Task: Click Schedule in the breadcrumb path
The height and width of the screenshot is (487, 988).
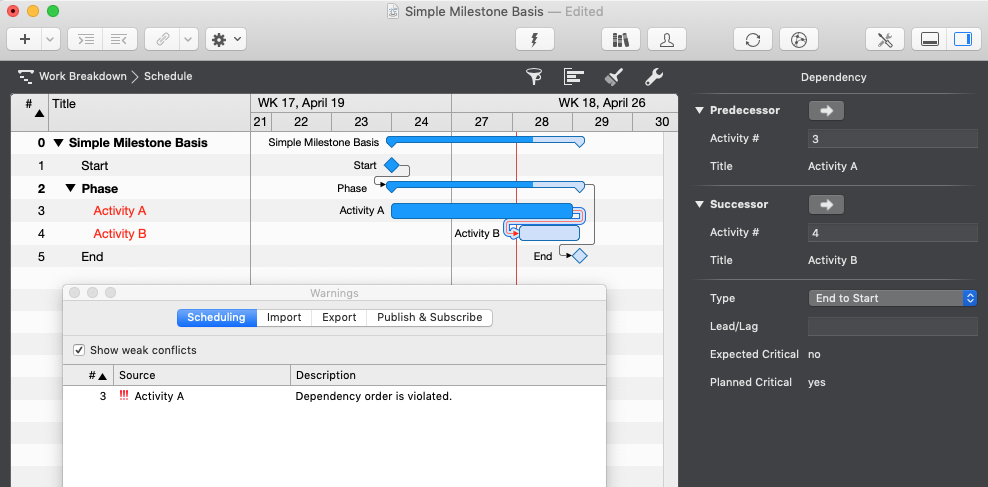Action: (168, 76)
